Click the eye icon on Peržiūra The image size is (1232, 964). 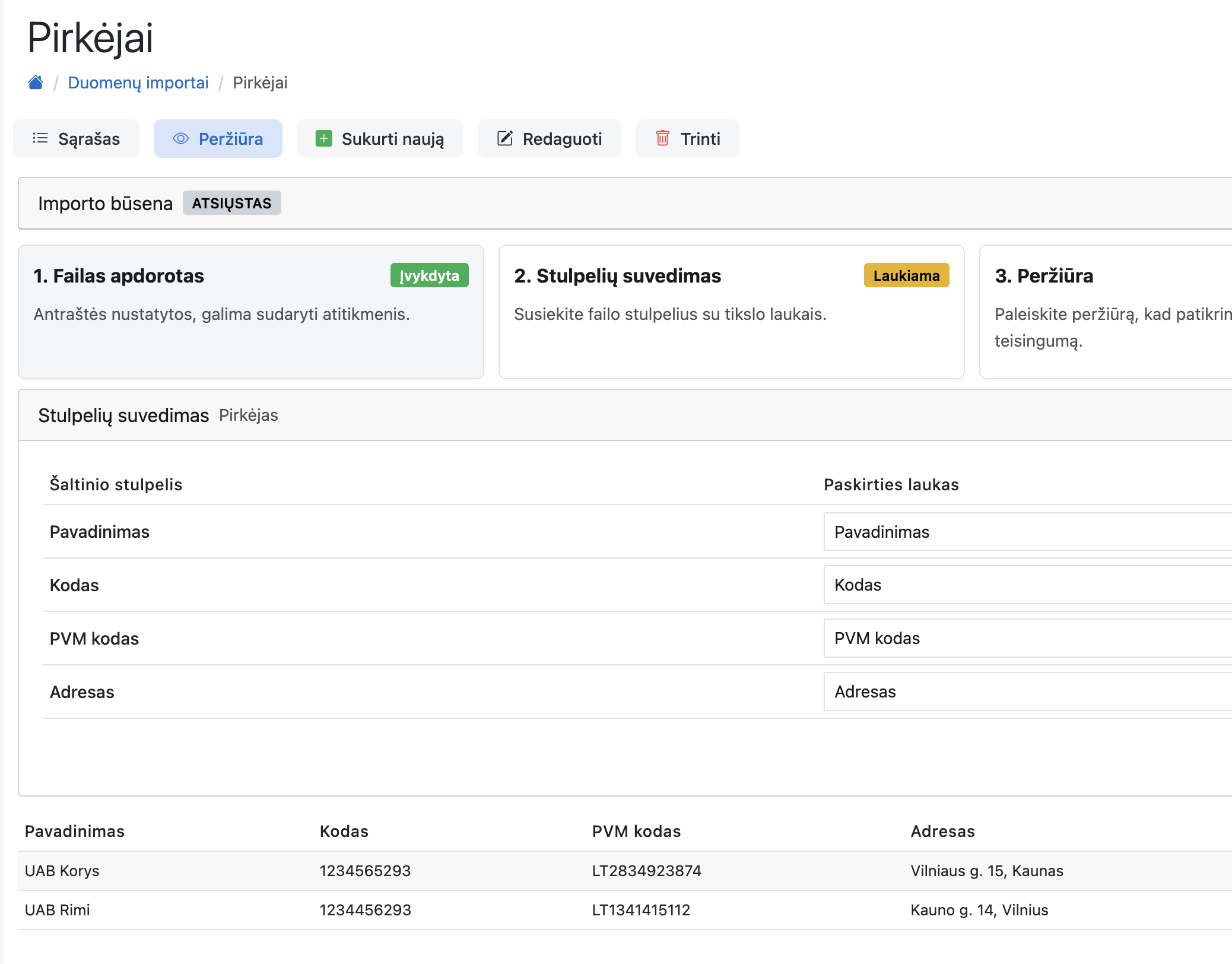tap(180, 138)
